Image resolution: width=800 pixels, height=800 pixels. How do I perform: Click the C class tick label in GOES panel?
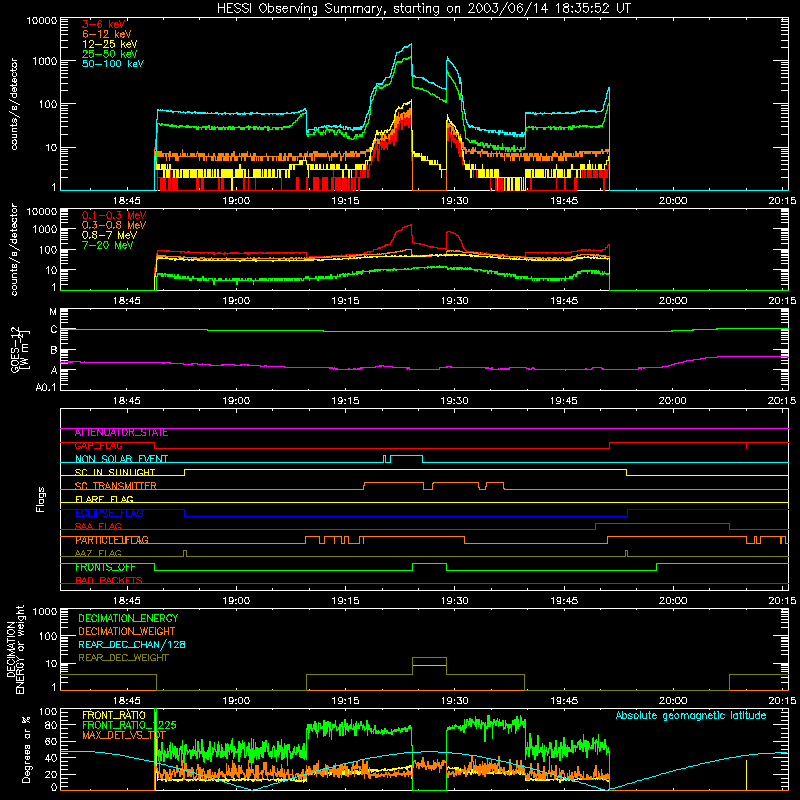[54, 330]
